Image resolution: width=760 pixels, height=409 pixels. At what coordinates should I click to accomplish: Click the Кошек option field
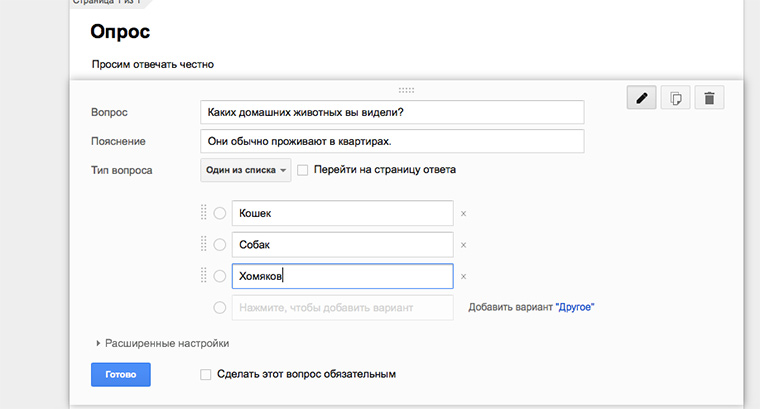coord(343,213)
